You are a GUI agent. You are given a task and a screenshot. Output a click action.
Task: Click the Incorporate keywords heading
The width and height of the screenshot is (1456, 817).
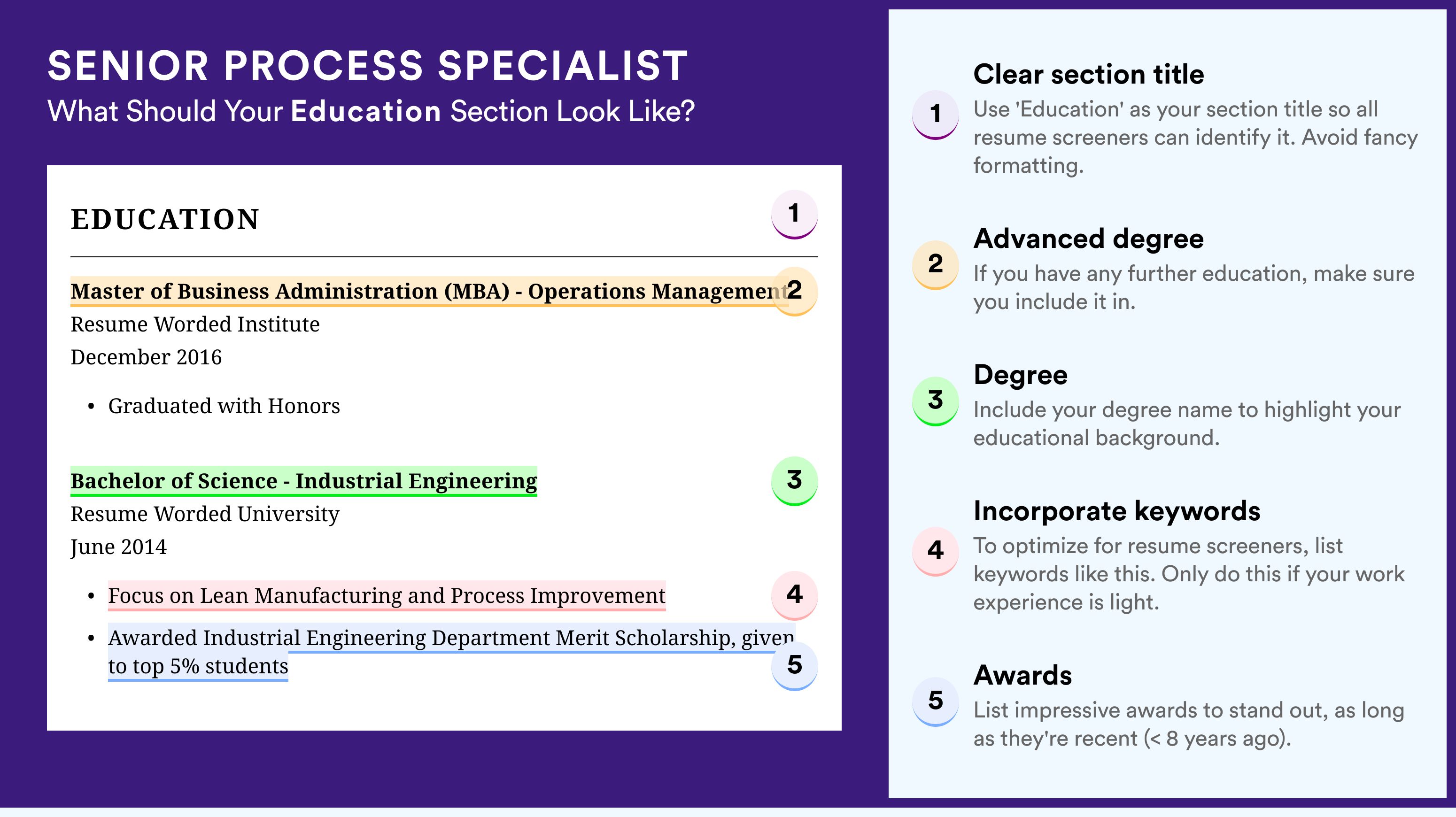pyautogui.click(x=1117, y=511)
